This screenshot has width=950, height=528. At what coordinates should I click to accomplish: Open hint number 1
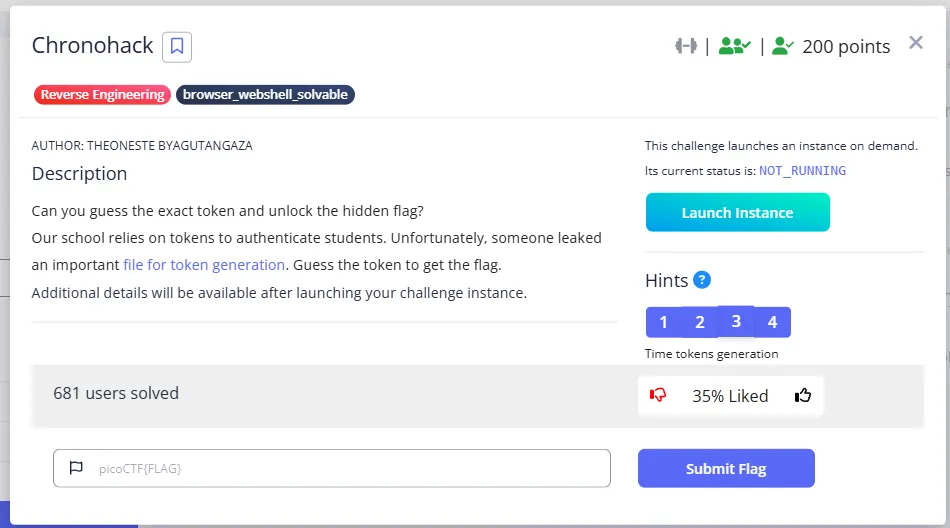pos(663,322)
